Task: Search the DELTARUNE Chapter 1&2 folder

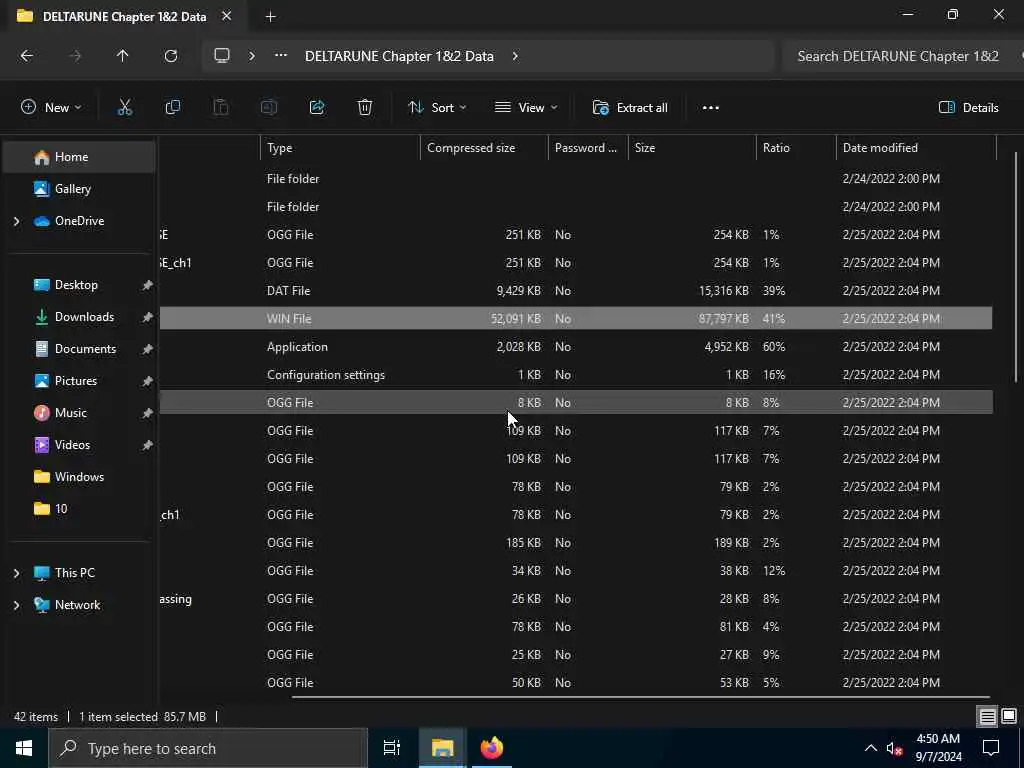Action: (x=903, y=56)
